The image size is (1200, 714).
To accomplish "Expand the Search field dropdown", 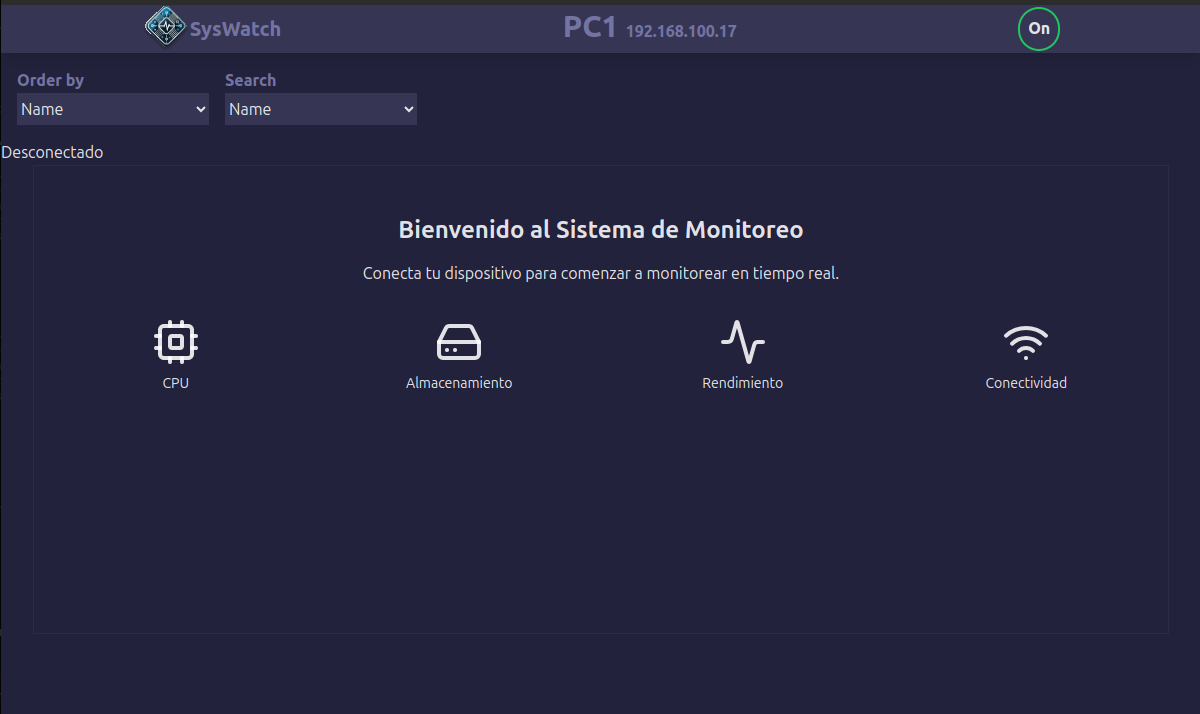I will [321, 110].
